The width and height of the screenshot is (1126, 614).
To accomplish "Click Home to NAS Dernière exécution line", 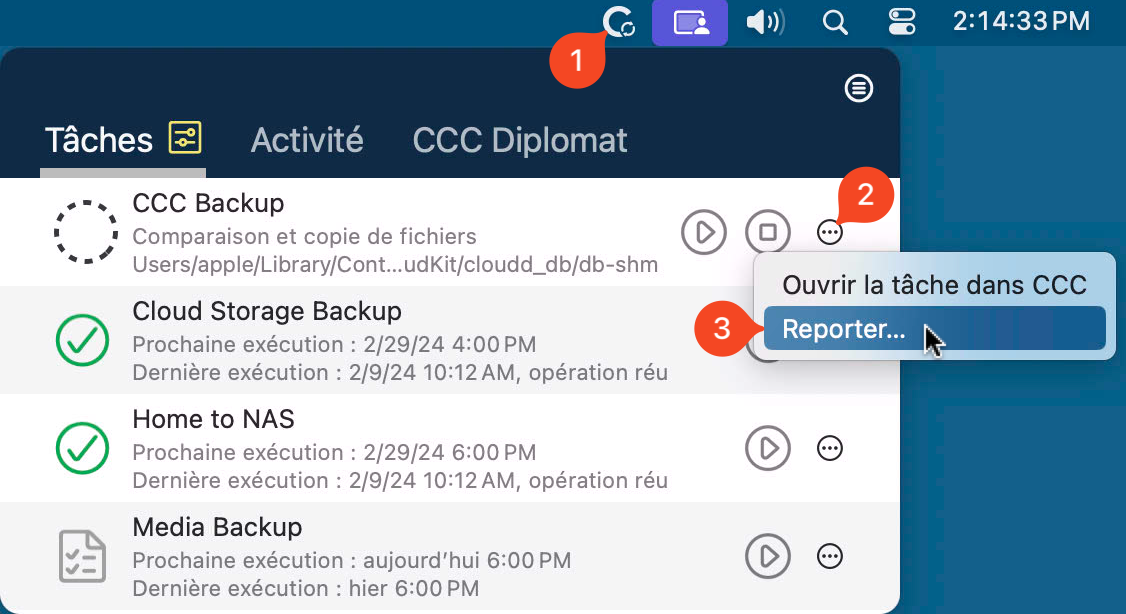I will [400, 480].
